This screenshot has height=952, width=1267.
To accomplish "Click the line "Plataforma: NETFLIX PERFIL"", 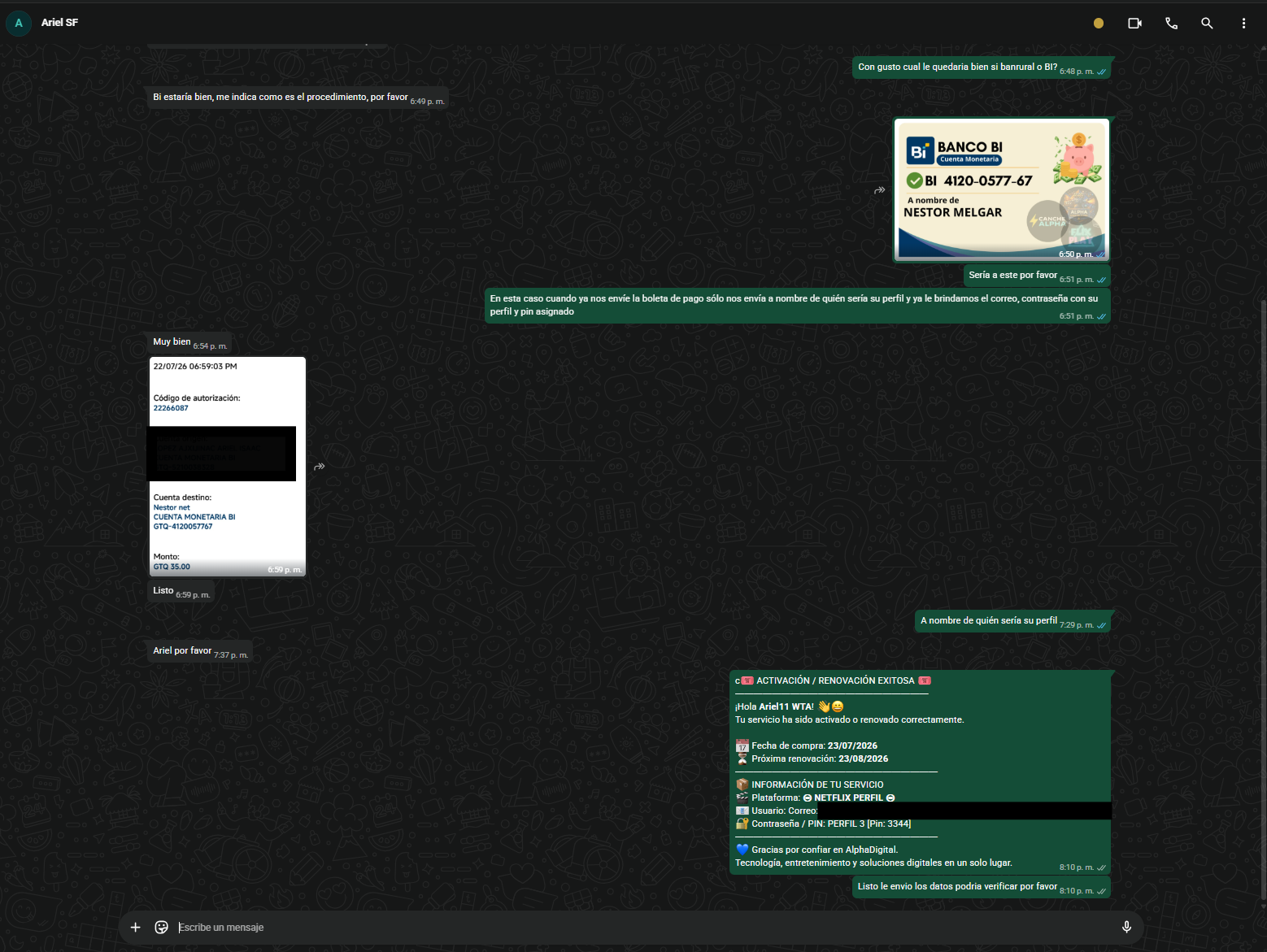I will click(817, 798).
